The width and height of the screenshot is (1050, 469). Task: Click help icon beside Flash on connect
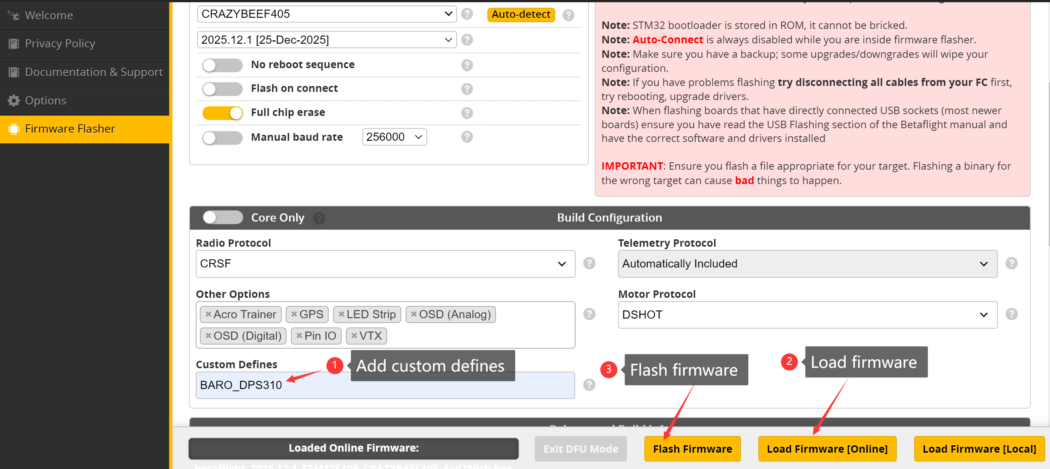pos(467,89)
